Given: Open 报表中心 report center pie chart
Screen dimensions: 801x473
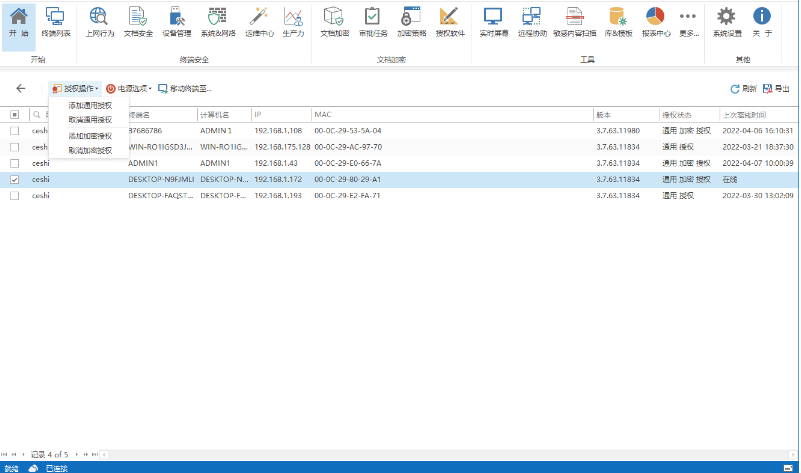Looking at the screenshot, I should (656, 21).
